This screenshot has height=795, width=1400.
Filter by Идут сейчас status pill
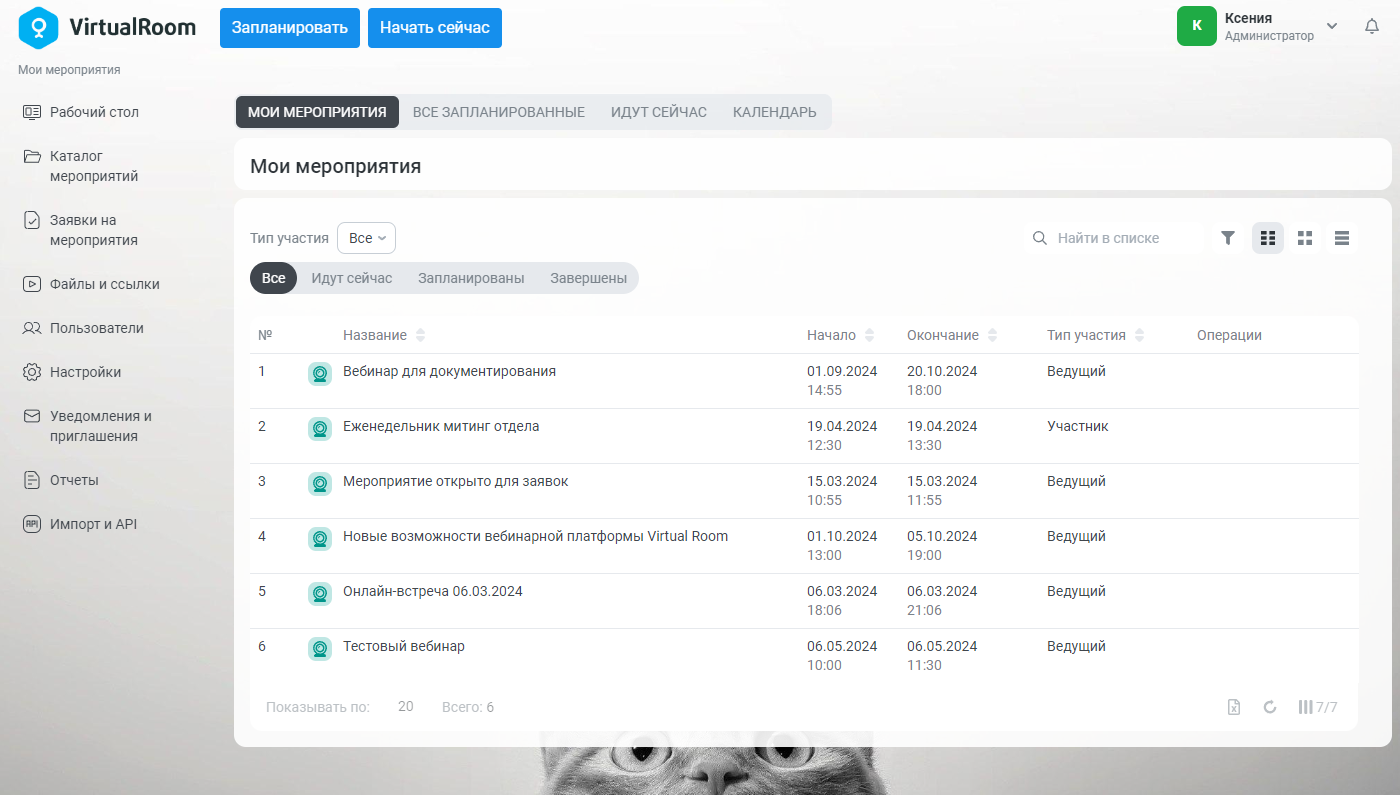[352, 278]
